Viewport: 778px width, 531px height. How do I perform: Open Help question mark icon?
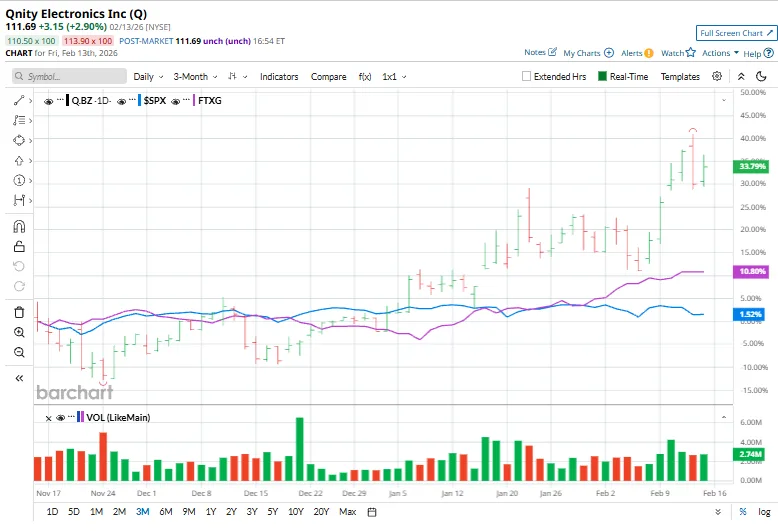(769, 53)
